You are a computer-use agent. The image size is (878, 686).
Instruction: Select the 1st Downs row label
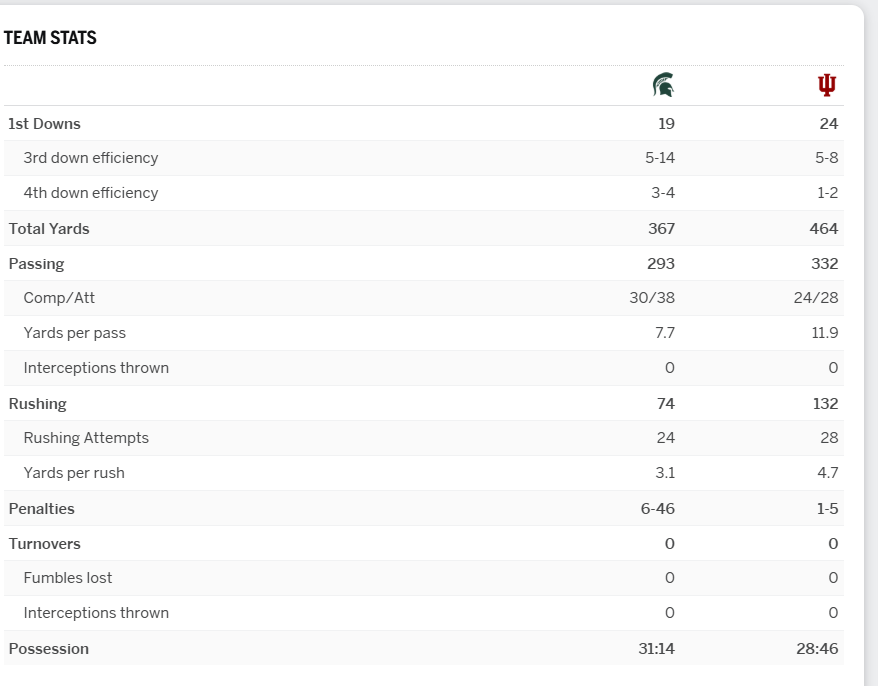(x=44, y=124)
